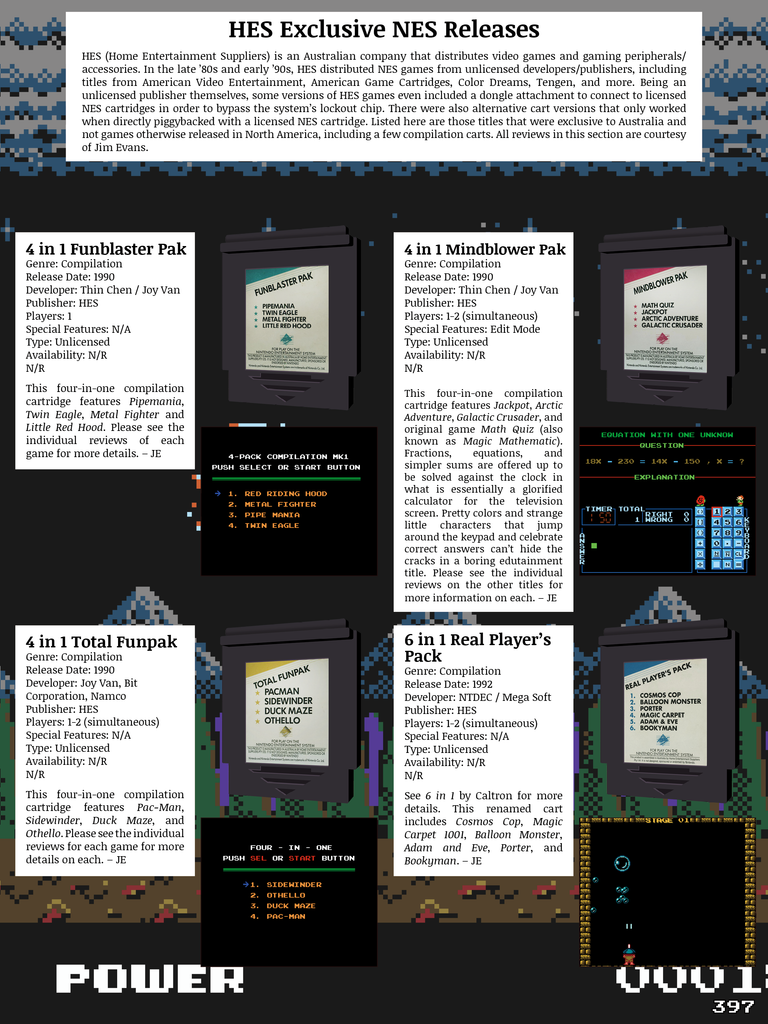This screenshot has height=1024, width=768.
Task: Click the bubble enemy in the Stage 01 screenshot
Action: [622, 863]
